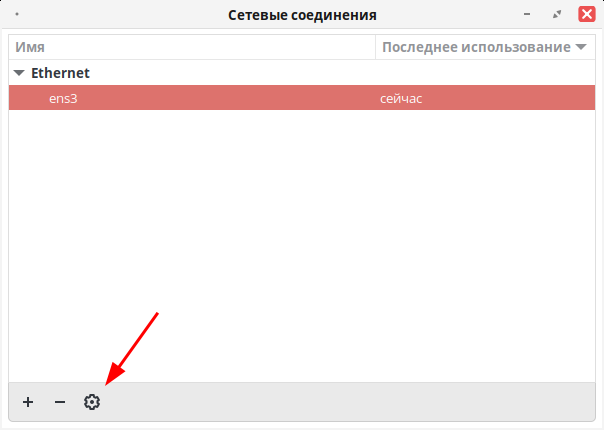Sort connections by Имя column header
The height and width of the screenshot is (430, 604).
click(x=30, y=47)
